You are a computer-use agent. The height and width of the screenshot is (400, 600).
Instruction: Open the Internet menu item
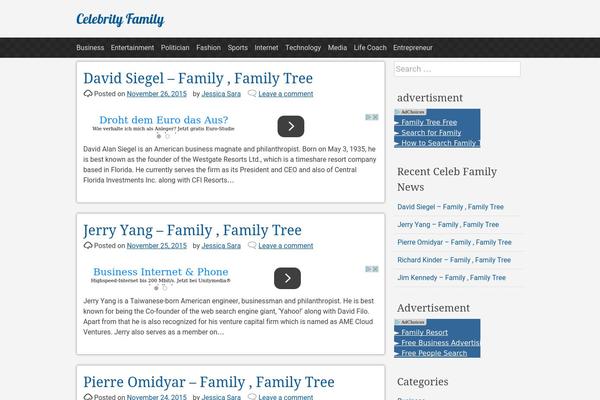pyautogui.click(x=266, y=48)
